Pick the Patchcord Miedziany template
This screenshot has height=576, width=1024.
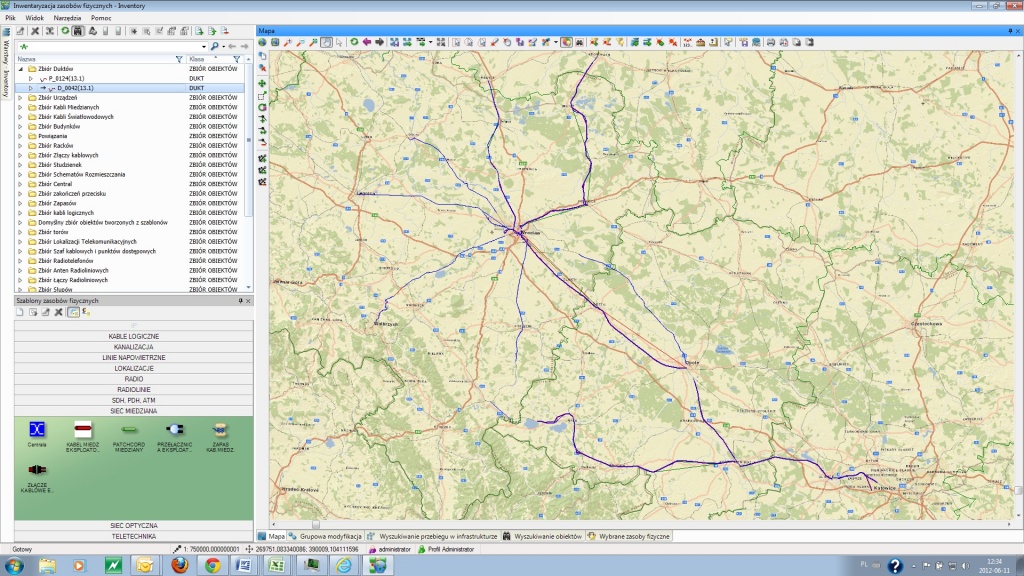pos(129,430)
